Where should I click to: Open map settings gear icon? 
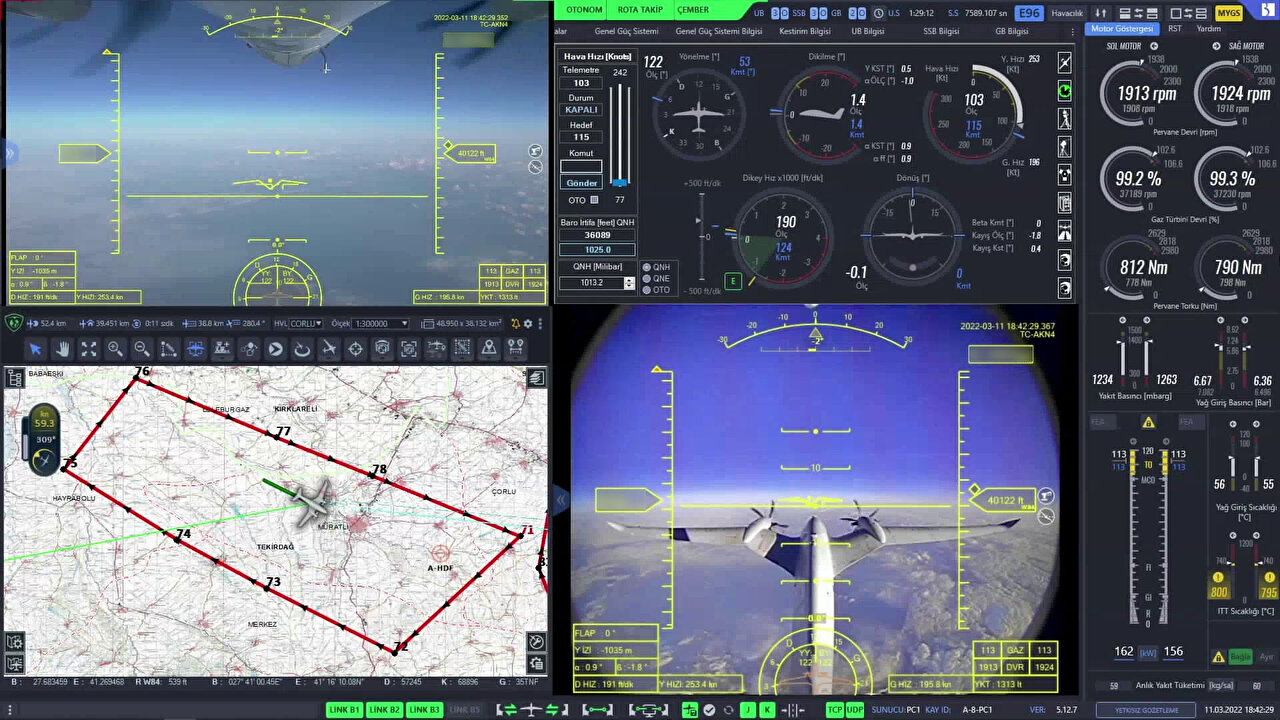click(530, 323)
